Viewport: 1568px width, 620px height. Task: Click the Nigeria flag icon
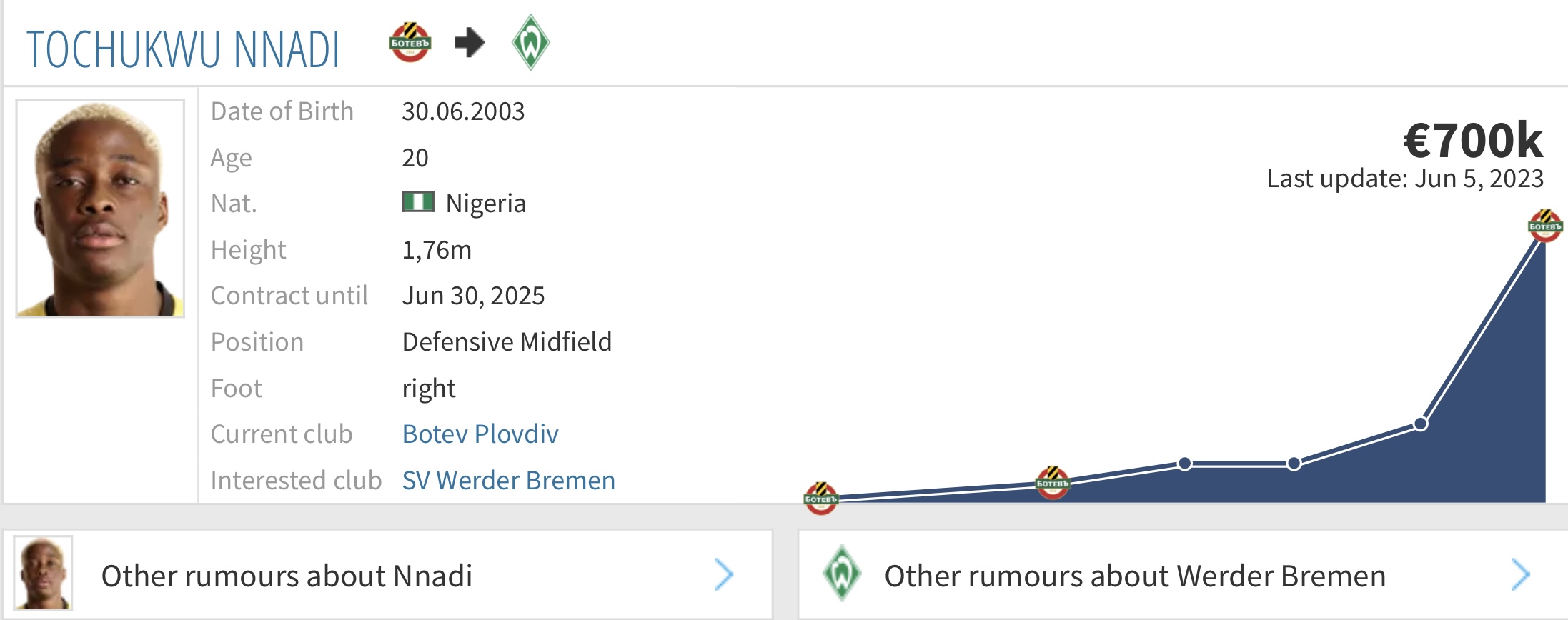point(418,202)
